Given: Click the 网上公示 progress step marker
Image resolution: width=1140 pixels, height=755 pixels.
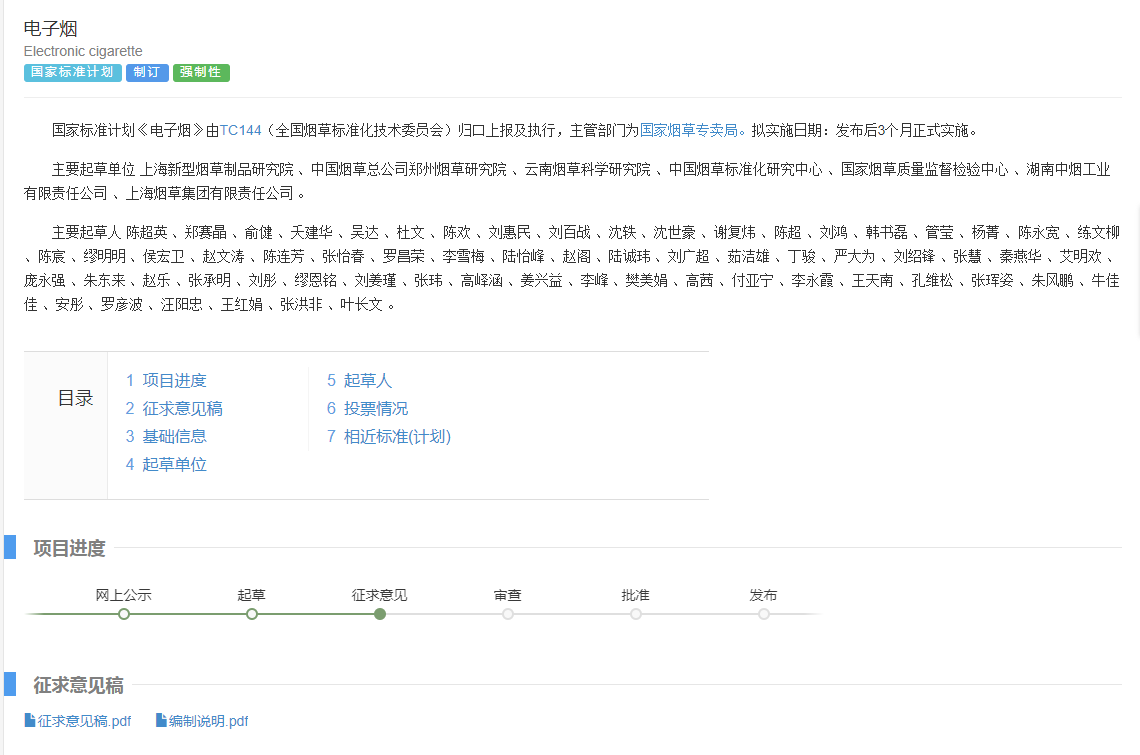Looking at the screenshot, I should [x=124, y=614].
